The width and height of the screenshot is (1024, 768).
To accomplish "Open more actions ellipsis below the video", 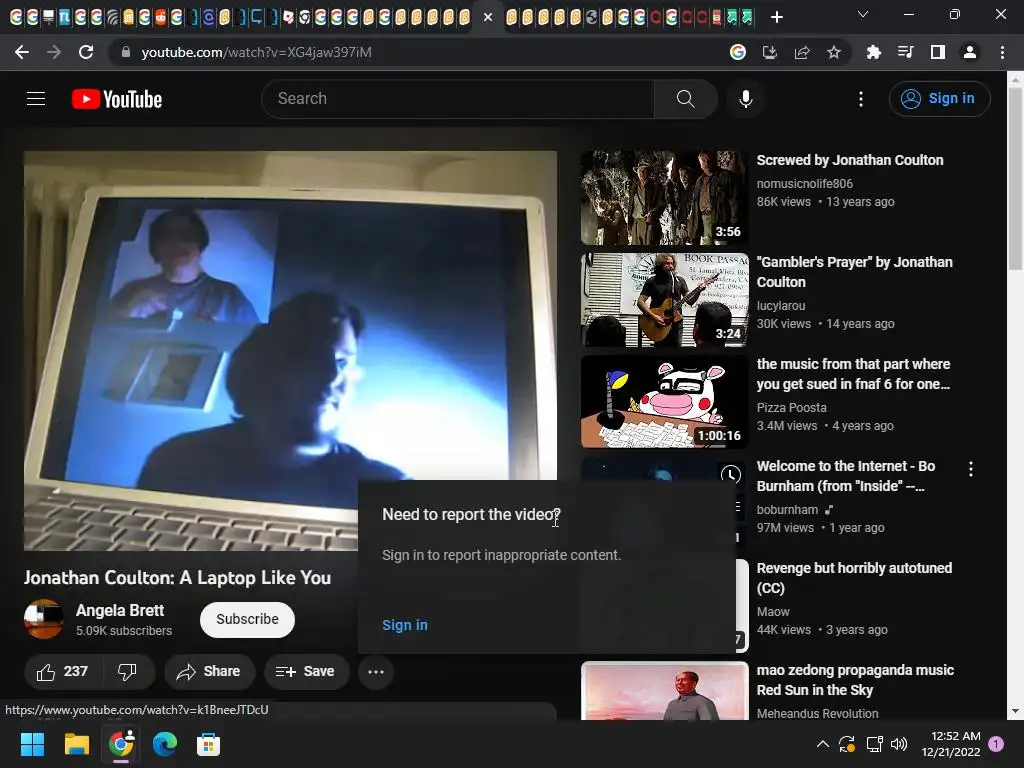I will [376, 671].
